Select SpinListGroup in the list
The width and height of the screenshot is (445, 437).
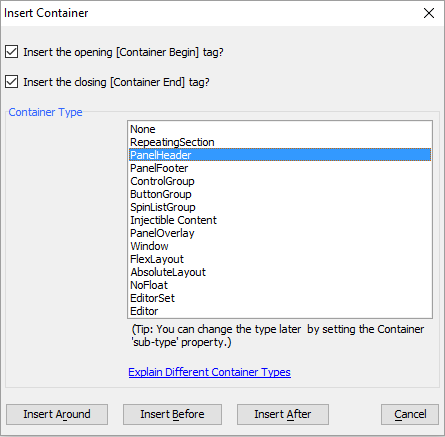pyautogui.click(x=280, y=207)
